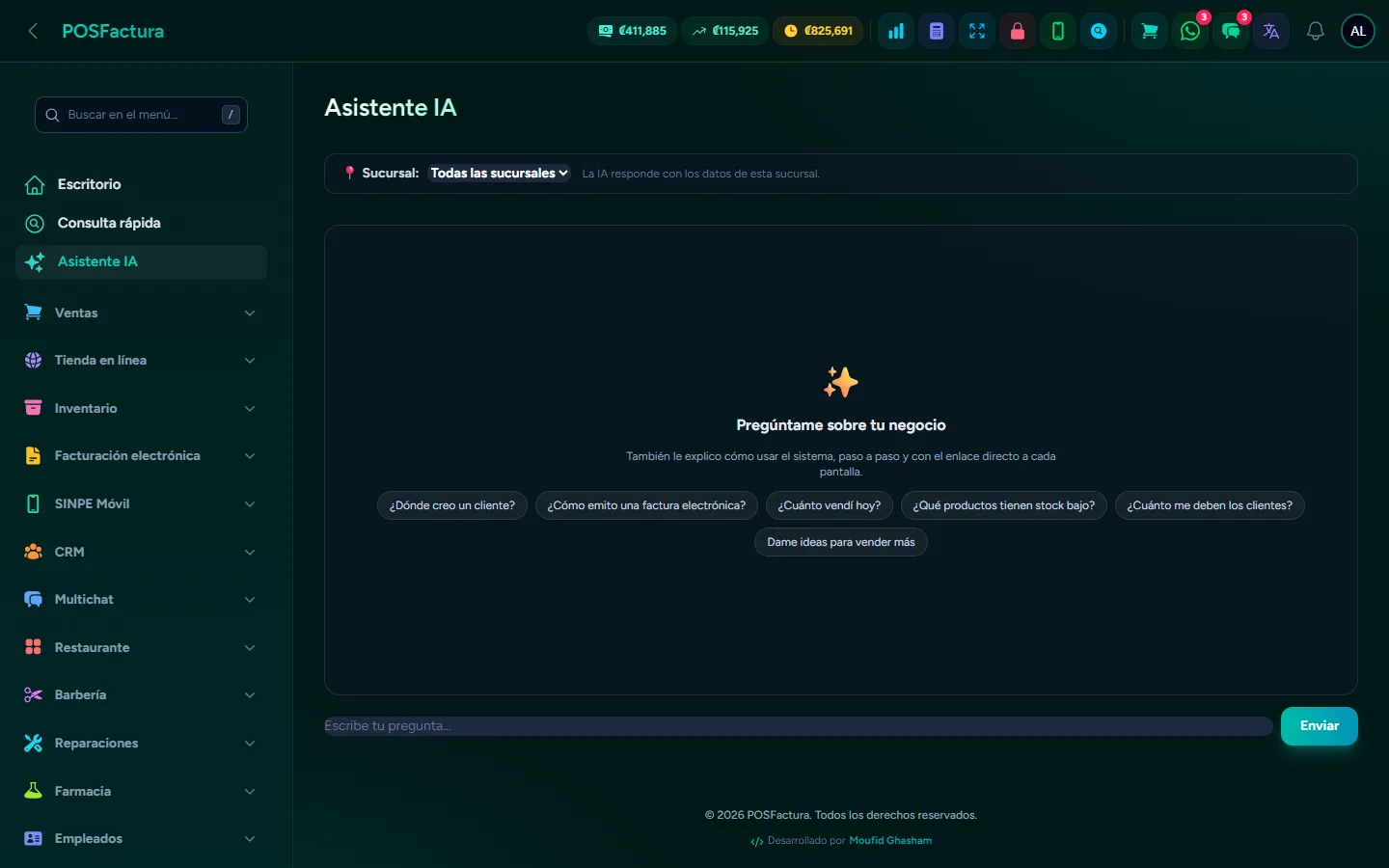Click the back arrow beside POSFactura
Image resolution: width=1389 pixels, height=868 pixels.
(x=33, y=31)
